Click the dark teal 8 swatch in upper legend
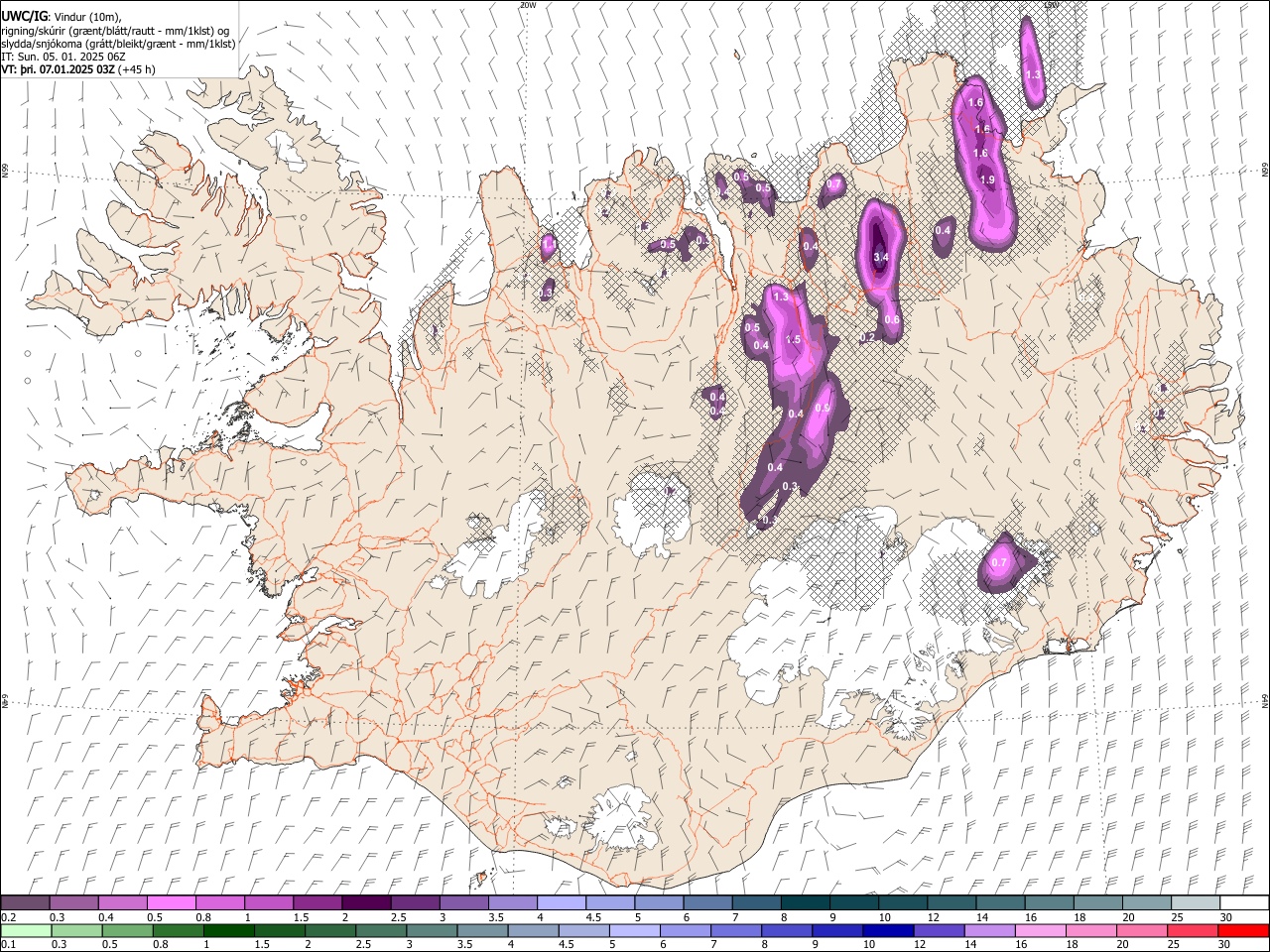1270x952 pixels. pos(805,903)
